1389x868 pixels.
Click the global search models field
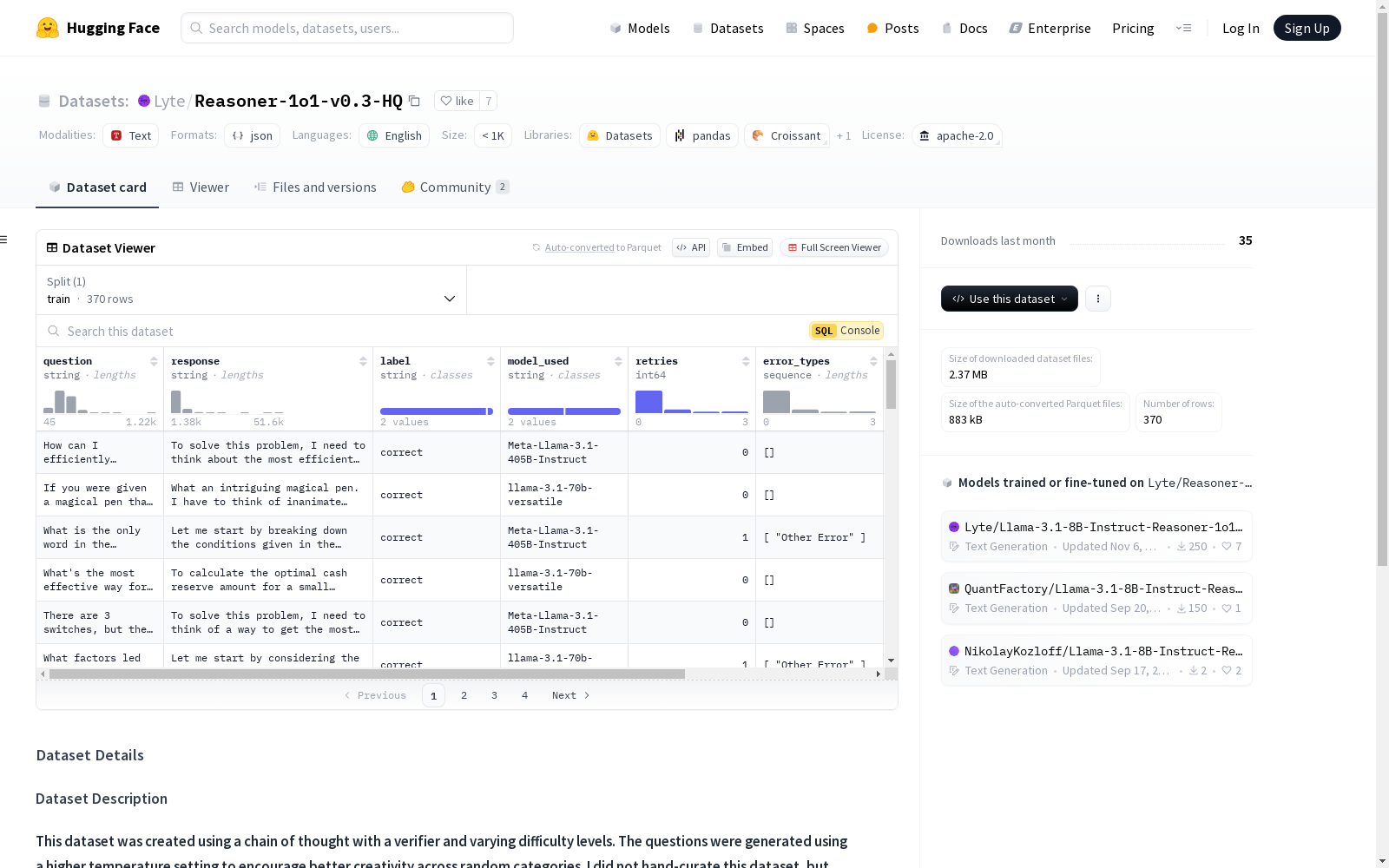[x=347, y=28]
